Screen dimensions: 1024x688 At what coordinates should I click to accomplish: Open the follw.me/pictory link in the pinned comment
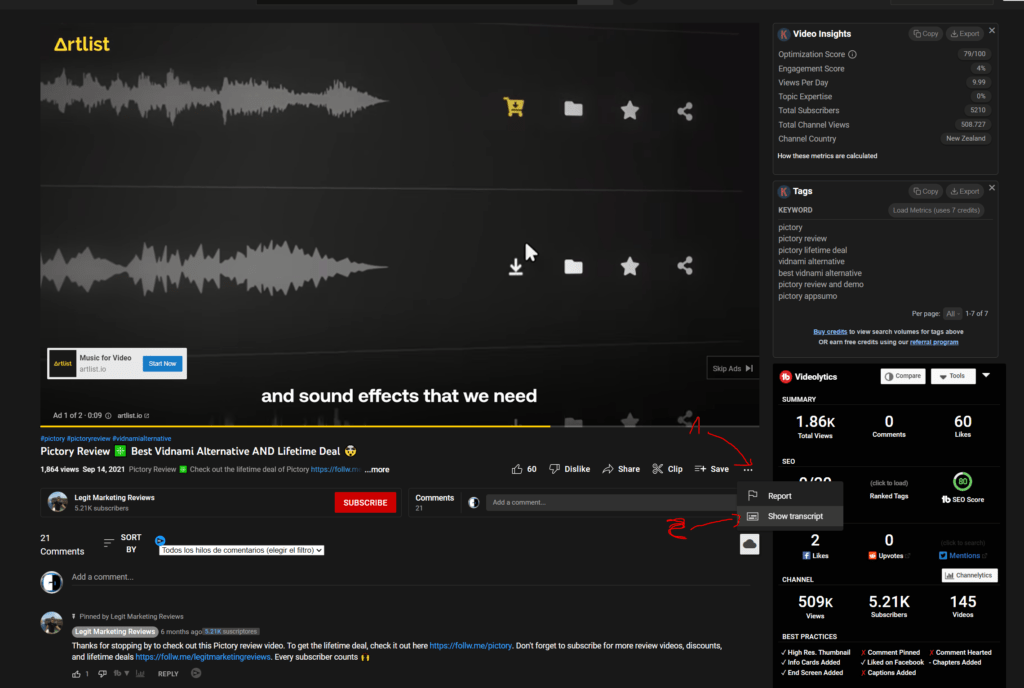[470, 646]
